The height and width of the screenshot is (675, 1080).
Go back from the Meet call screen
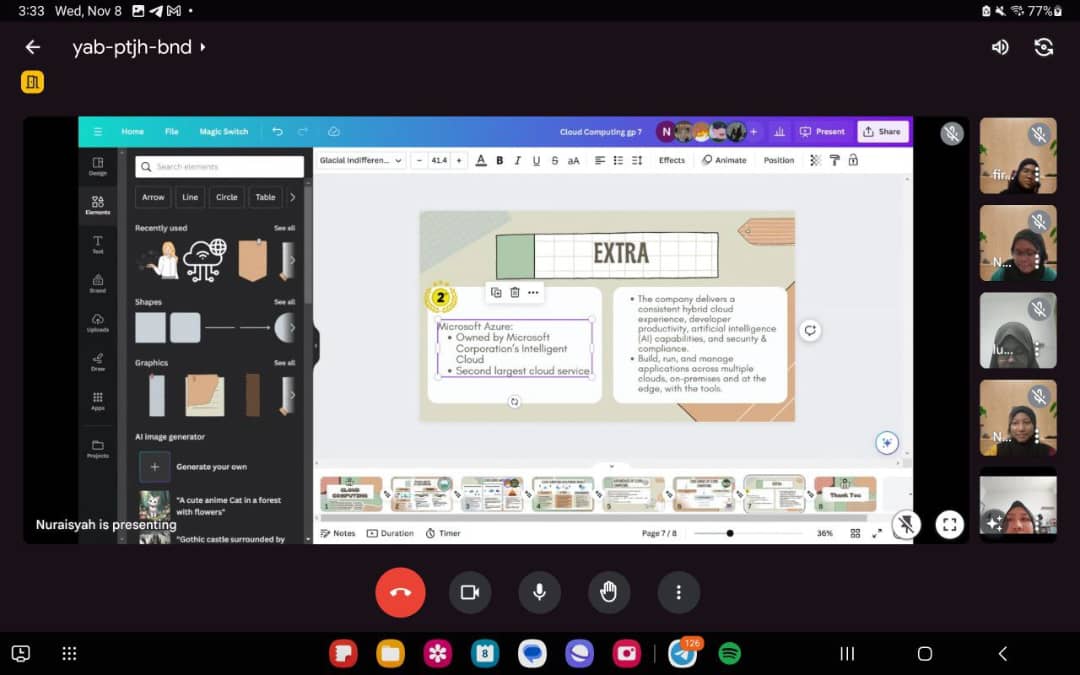pos(32,47)
